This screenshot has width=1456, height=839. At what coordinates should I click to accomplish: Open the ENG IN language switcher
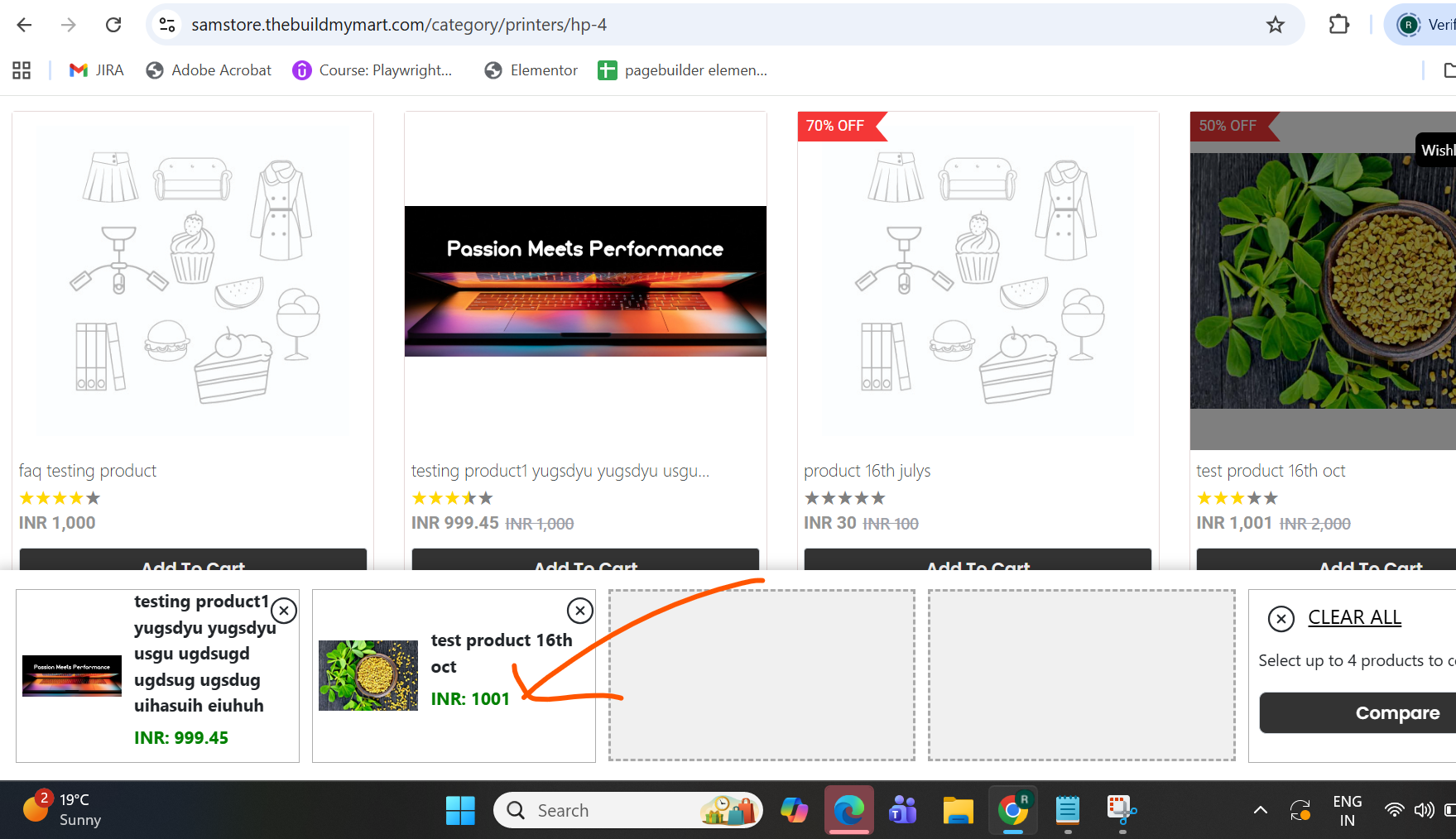[x=1348, y=811]
